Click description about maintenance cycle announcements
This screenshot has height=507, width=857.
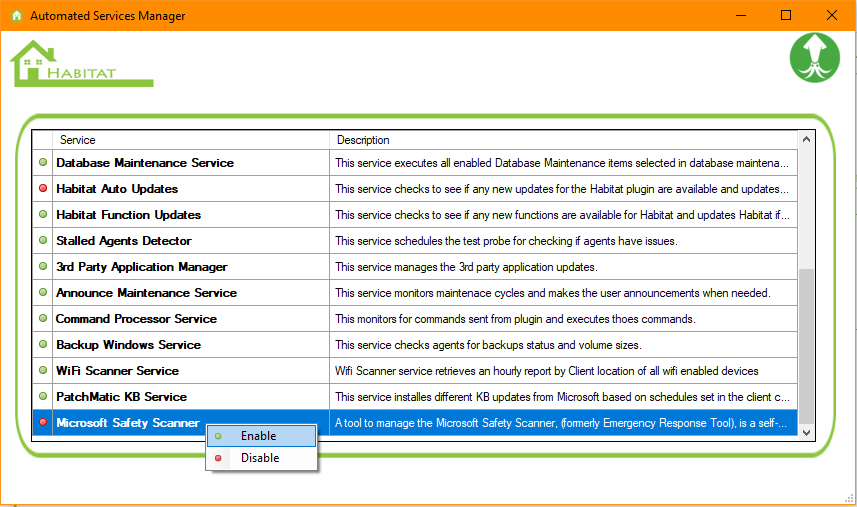(553, 293)
